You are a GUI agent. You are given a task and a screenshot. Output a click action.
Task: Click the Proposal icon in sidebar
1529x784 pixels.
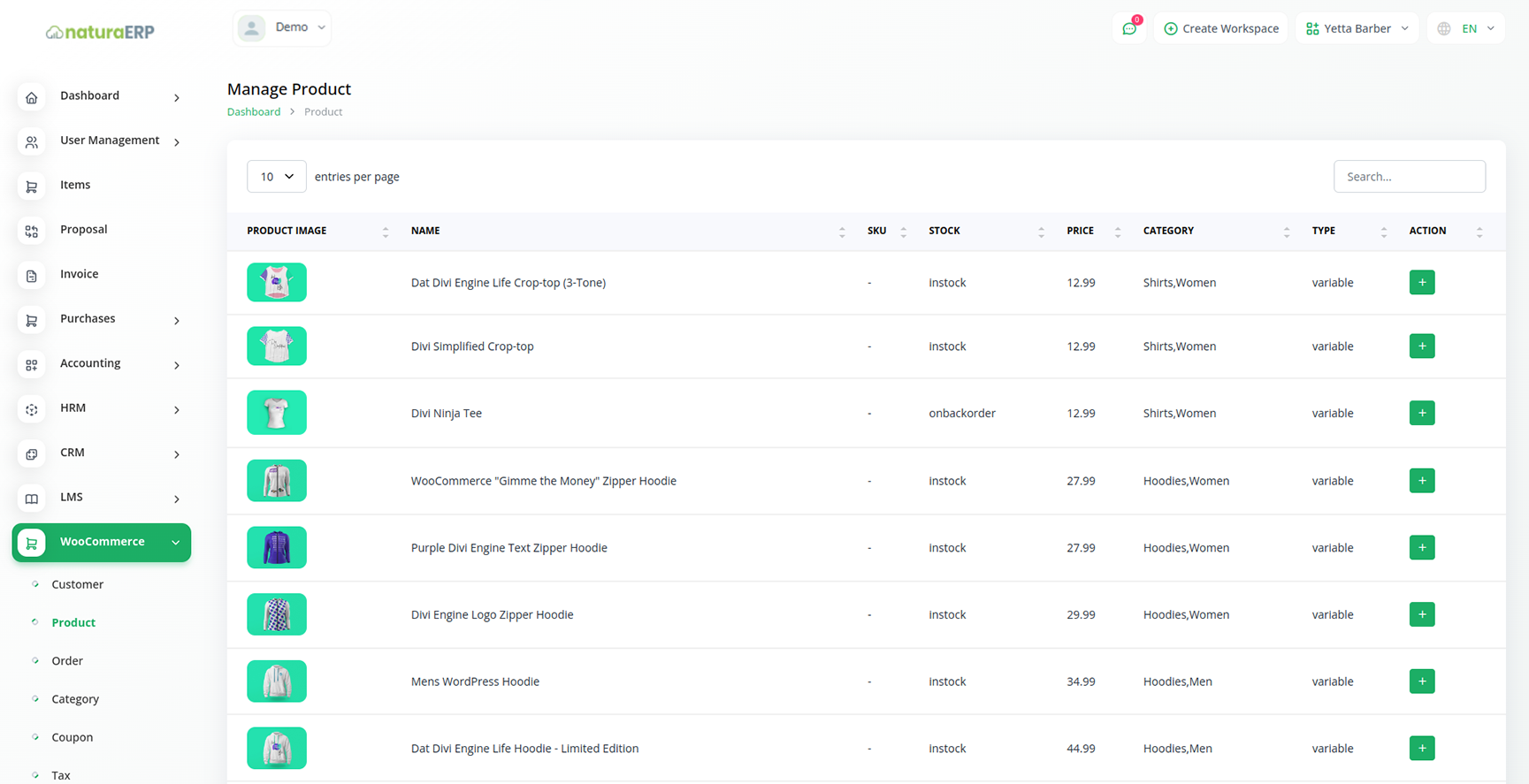pyautogui.click(x=32, y=231)
